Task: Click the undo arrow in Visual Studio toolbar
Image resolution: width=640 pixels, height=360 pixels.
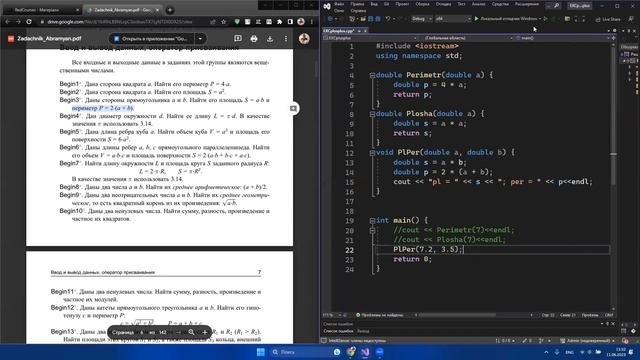Action: [388, 19]
